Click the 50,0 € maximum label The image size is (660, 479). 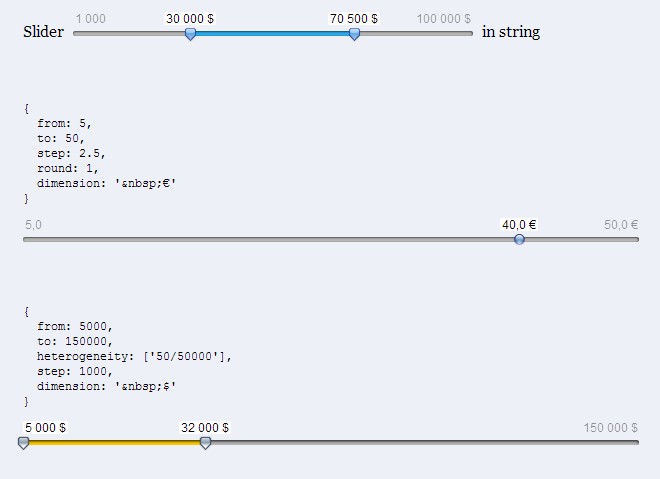[621, 225]
